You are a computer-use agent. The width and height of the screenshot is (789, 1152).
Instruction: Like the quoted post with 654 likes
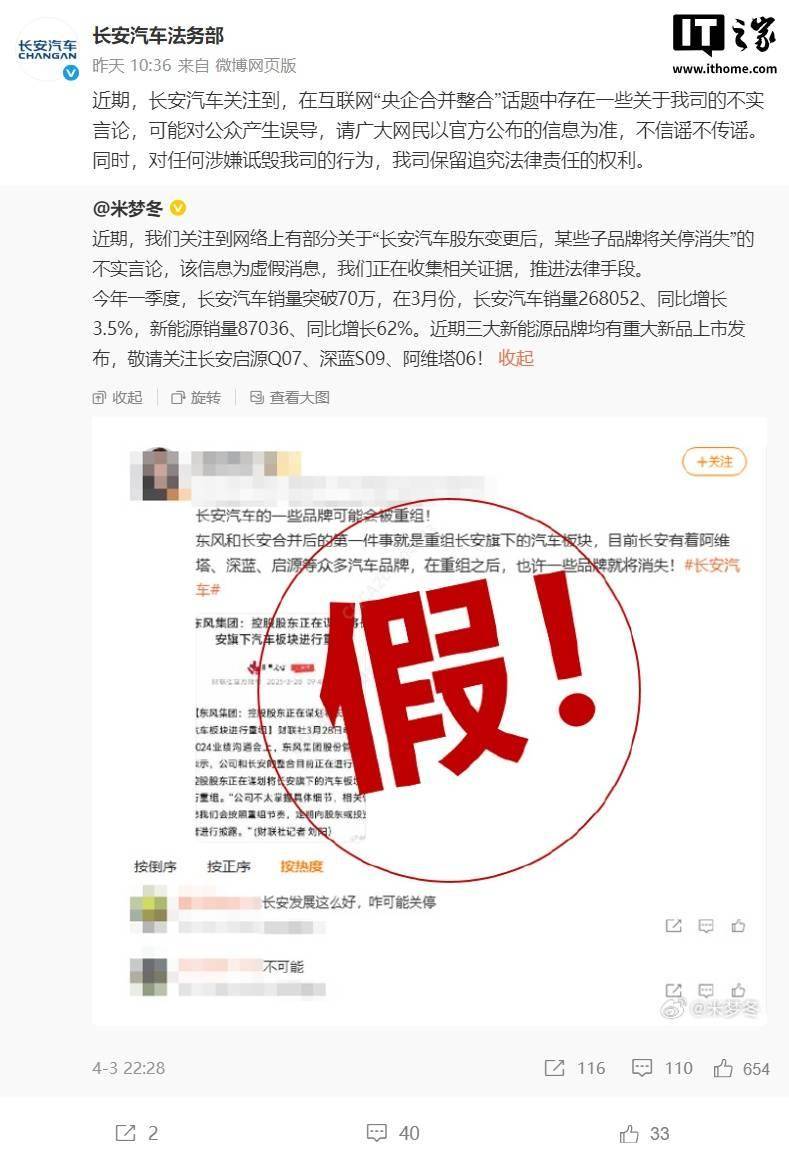(x=742, y=1068)
